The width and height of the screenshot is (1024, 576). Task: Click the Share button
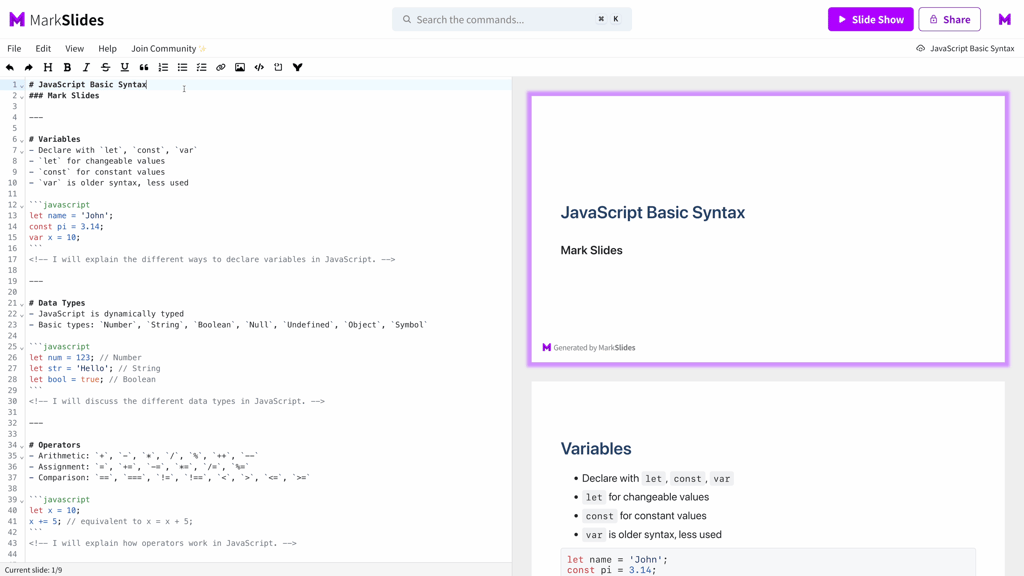tap(949, 19)
